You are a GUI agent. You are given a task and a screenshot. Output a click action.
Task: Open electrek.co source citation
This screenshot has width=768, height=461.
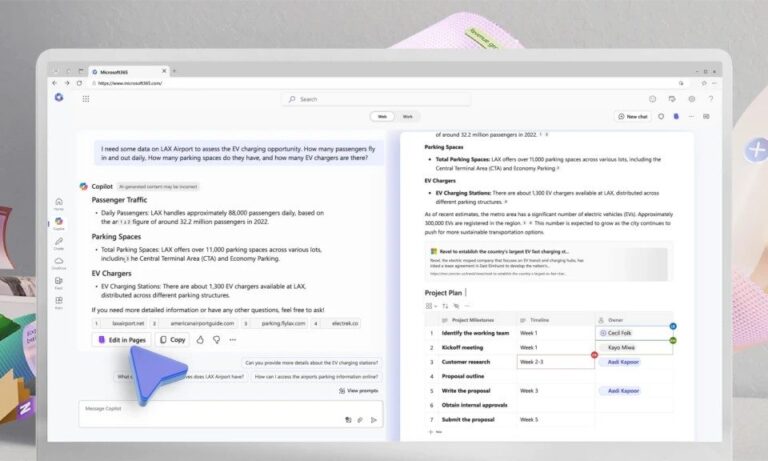(336, 323)
